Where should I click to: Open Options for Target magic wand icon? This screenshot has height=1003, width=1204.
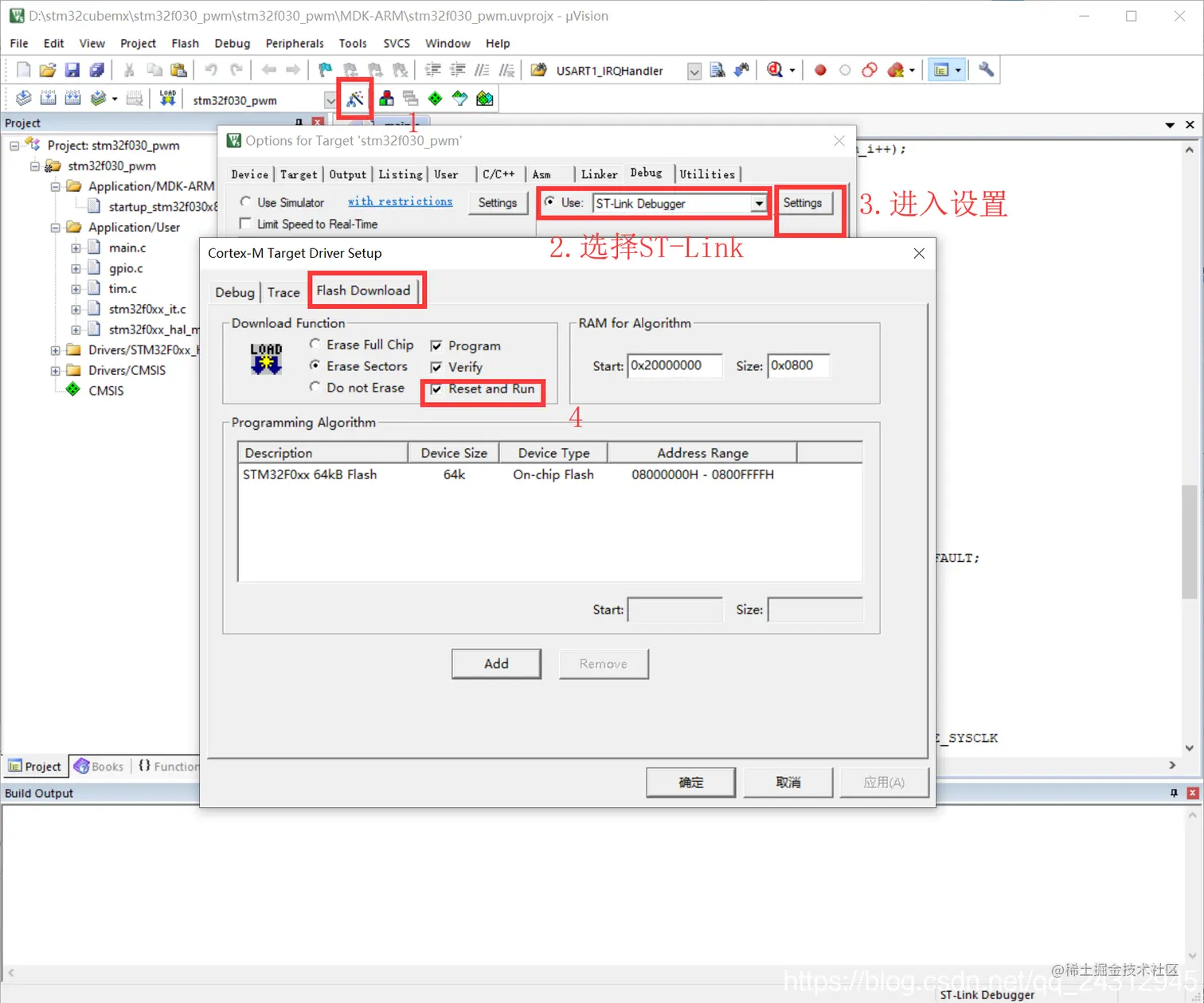coord(354,99)
